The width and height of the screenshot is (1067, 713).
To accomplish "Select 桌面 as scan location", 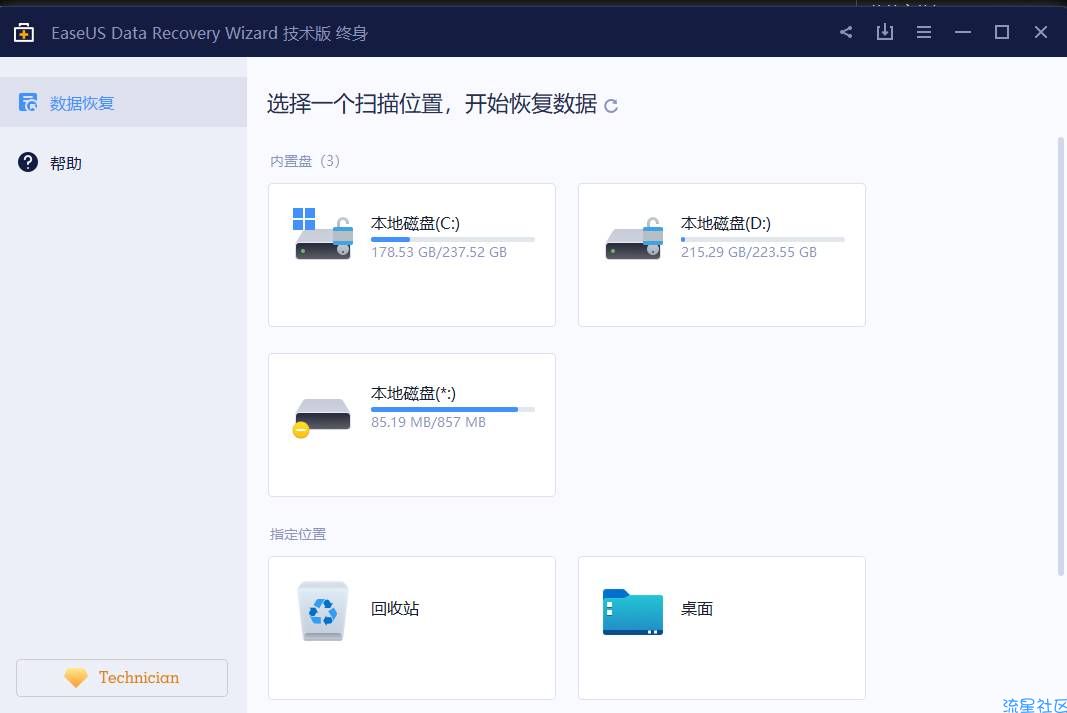I will (x=722, y=628).
